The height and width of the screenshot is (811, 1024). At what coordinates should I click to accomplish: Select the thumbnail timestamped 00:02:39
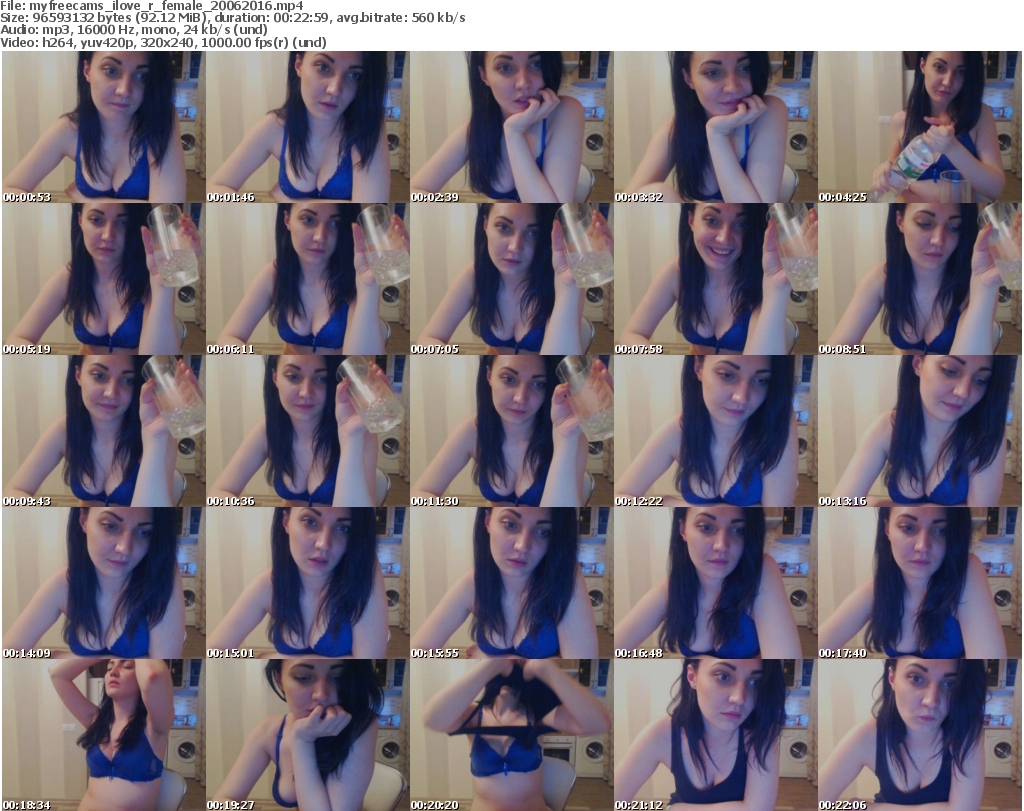511,127
